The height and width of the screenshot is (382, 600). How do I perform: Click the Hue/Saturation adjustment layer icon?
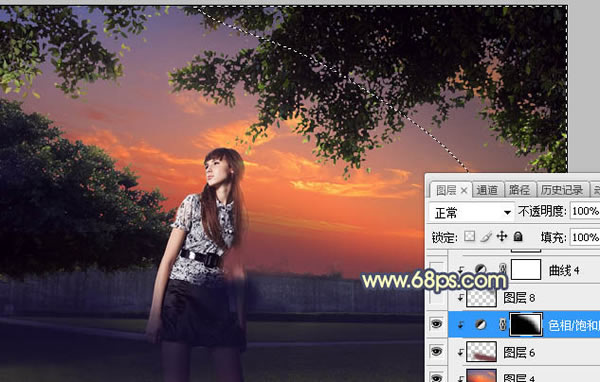tap(481, 325)
